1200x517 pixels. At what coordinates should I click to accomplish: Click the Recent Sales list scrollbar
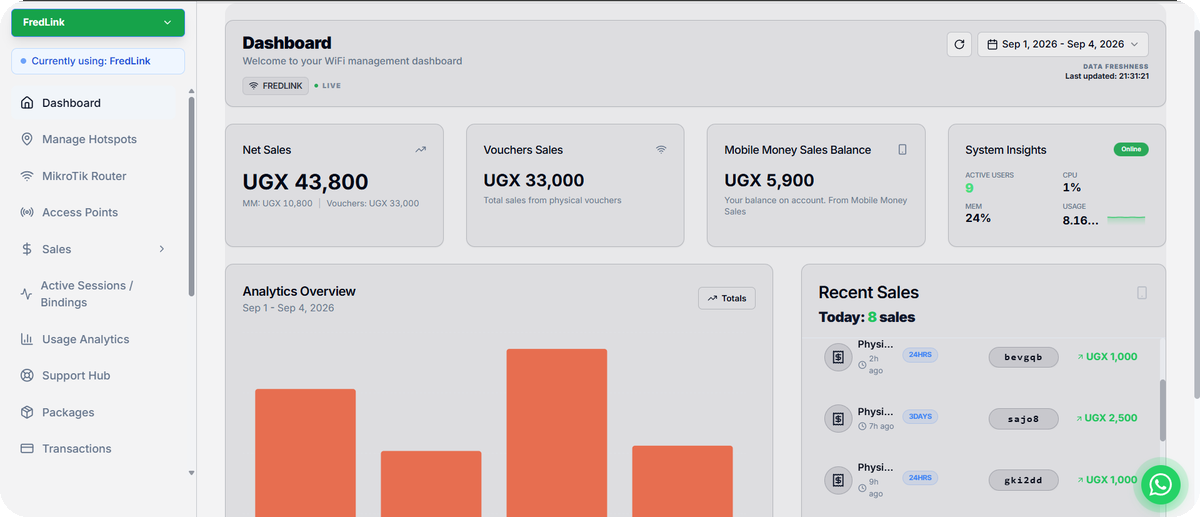point(1162,410)
